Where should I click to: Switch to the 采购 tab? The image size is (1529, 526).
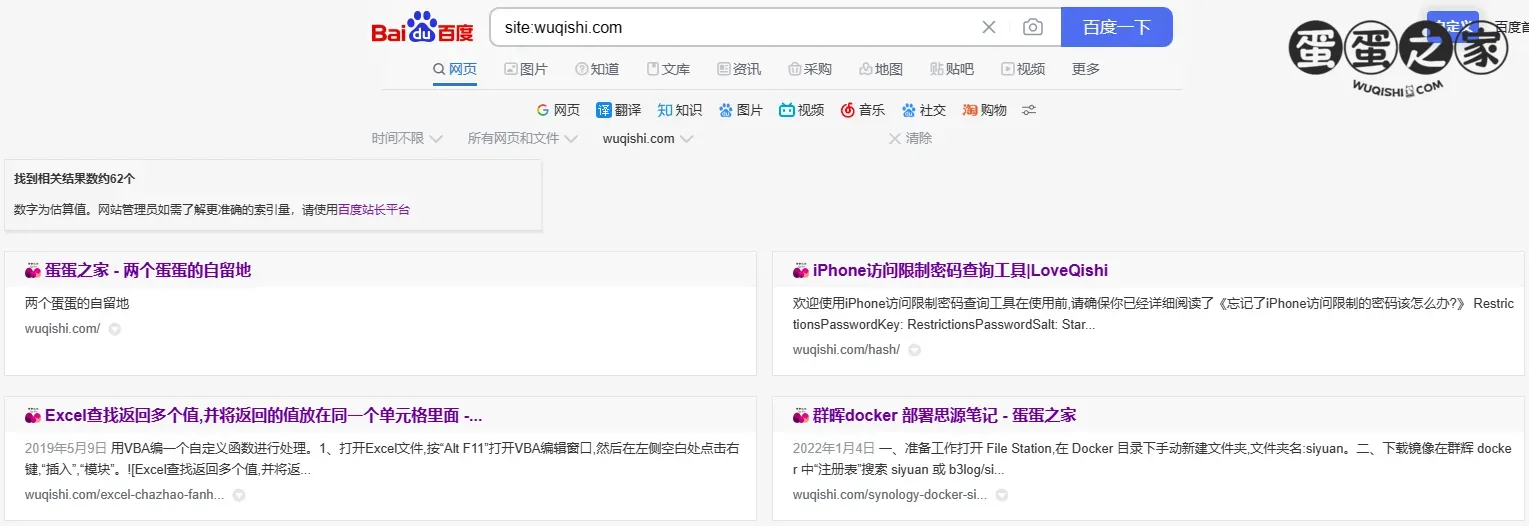pos(810,69)
